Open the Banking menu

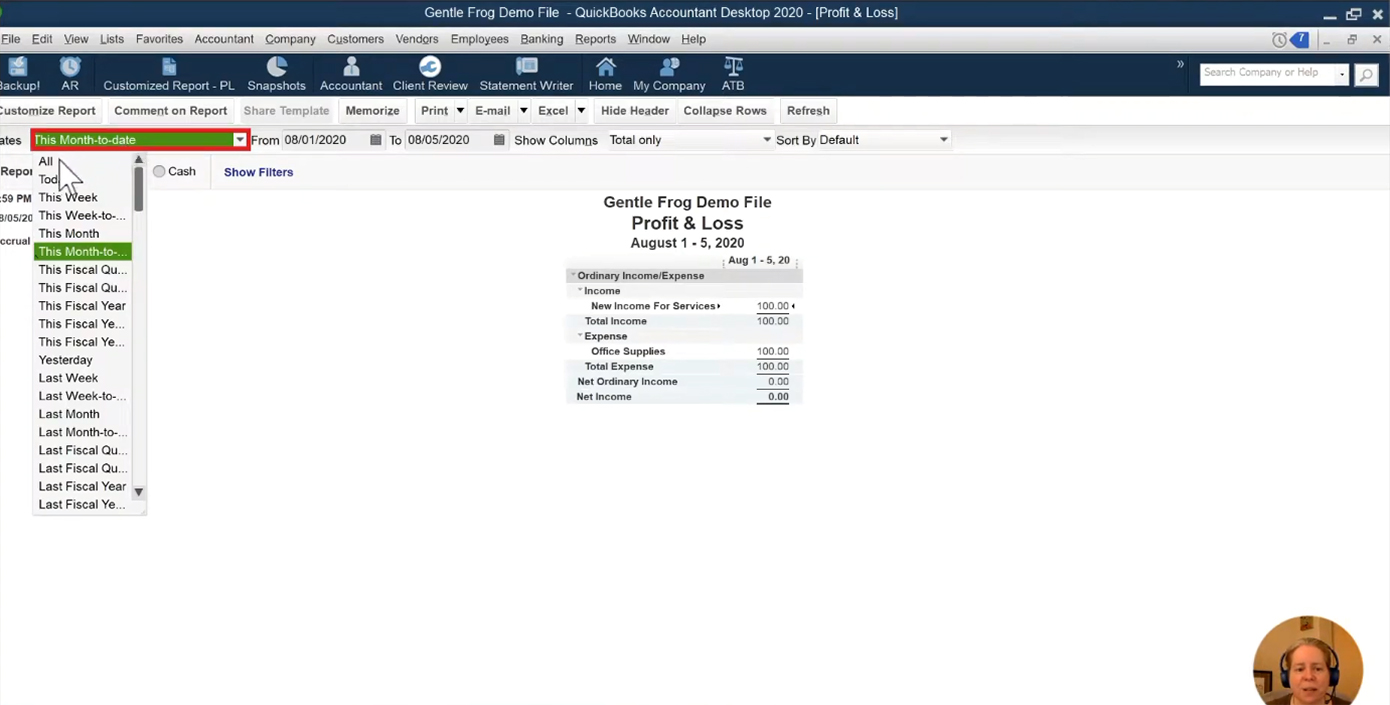pyautogui.click(x=542, y=39)
